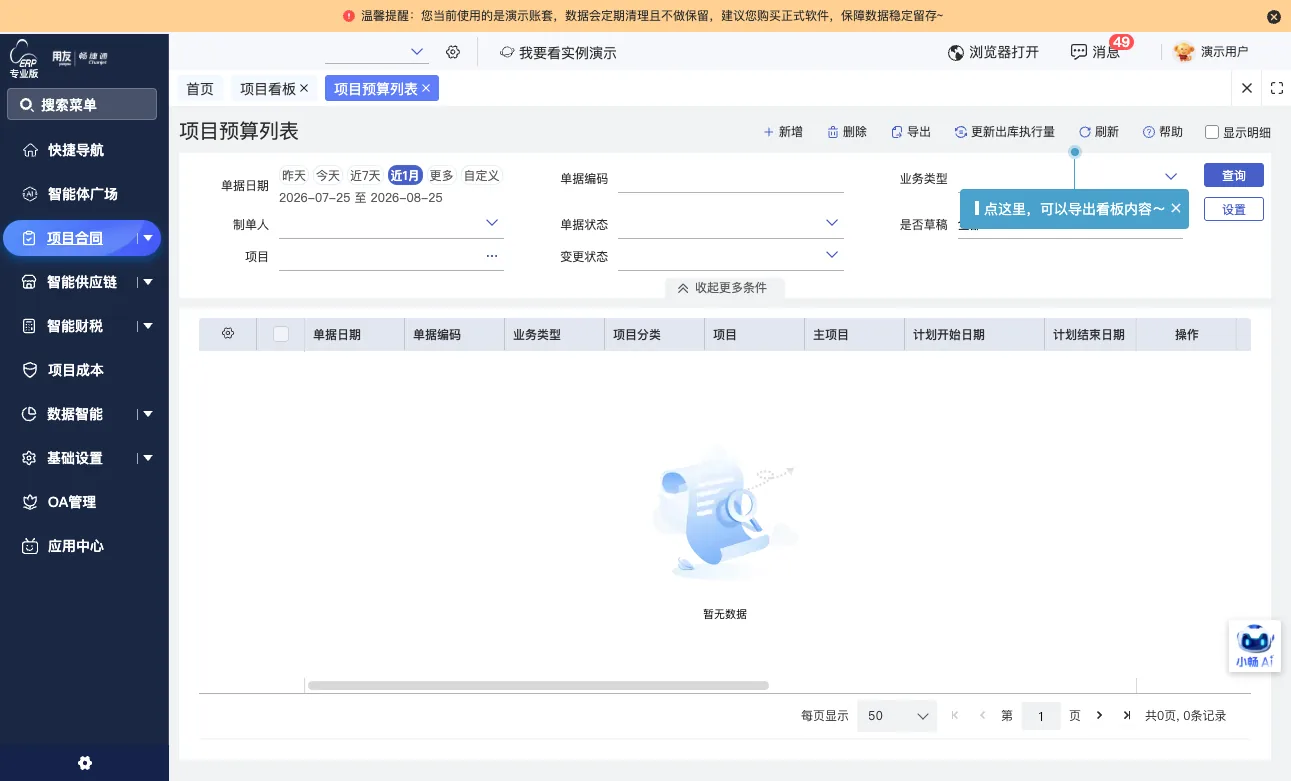Click the horizontal table scrollbar
This screenshot has width=1291, height=781.
coord(538,686)
